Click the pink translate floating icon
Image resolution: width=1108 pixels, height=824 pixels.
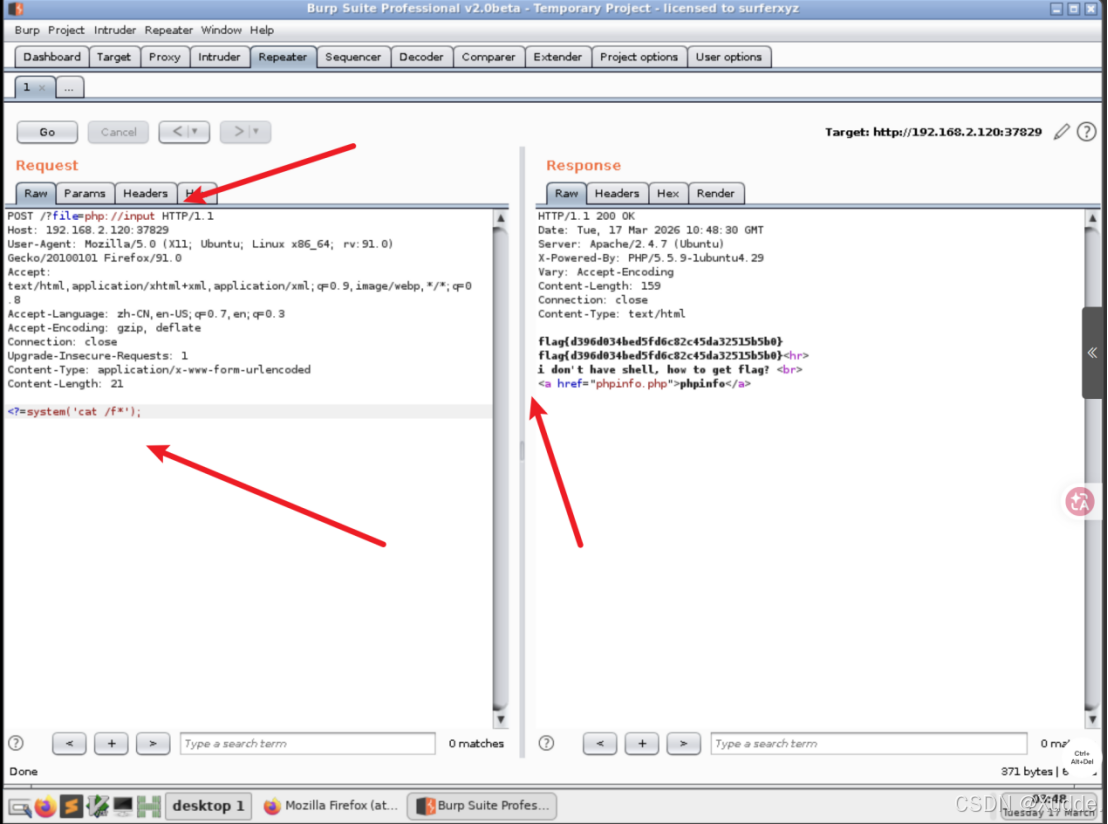(x=1079, y=502)
